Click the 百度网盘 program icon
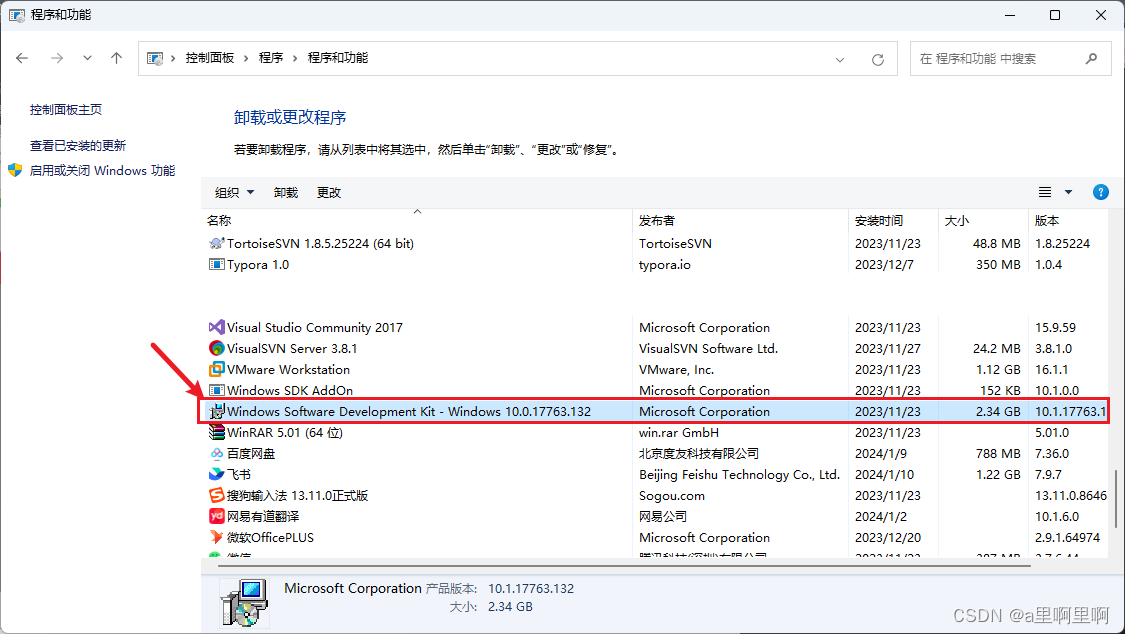This screenshot has height=634, width=1125. pos(217,453)
